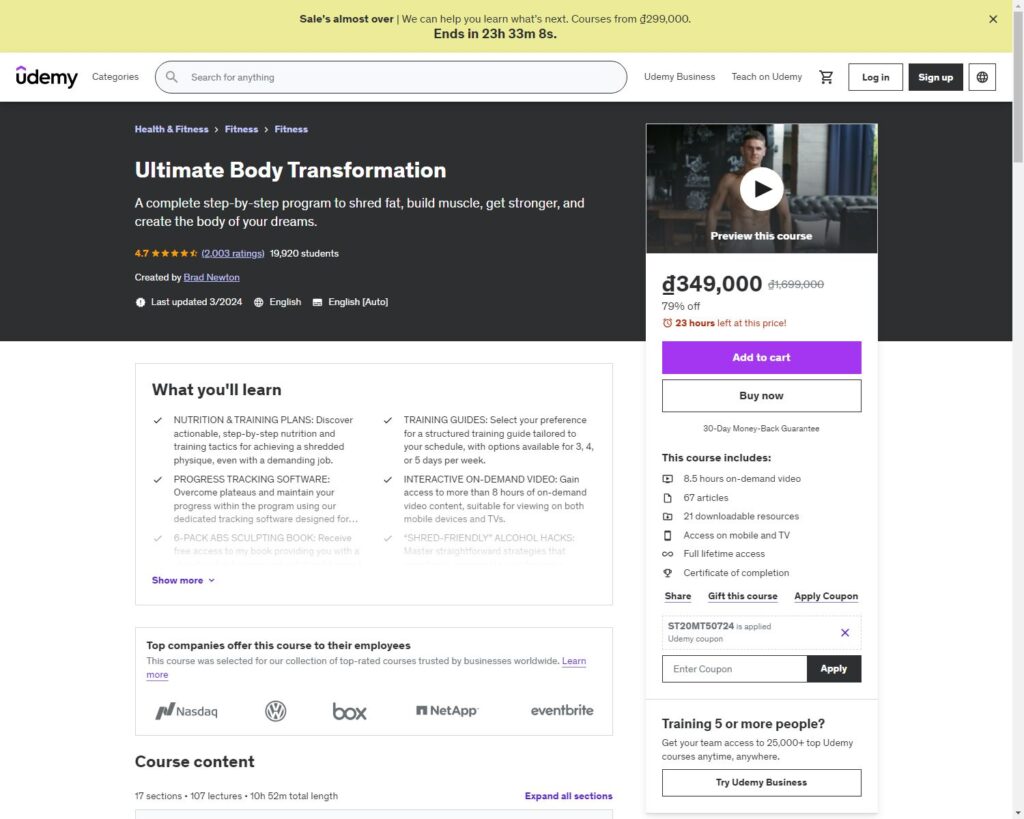This screenshot has width=1024, height=819.
Task: Click the Udemy logo
Action: tap(46, 77)
